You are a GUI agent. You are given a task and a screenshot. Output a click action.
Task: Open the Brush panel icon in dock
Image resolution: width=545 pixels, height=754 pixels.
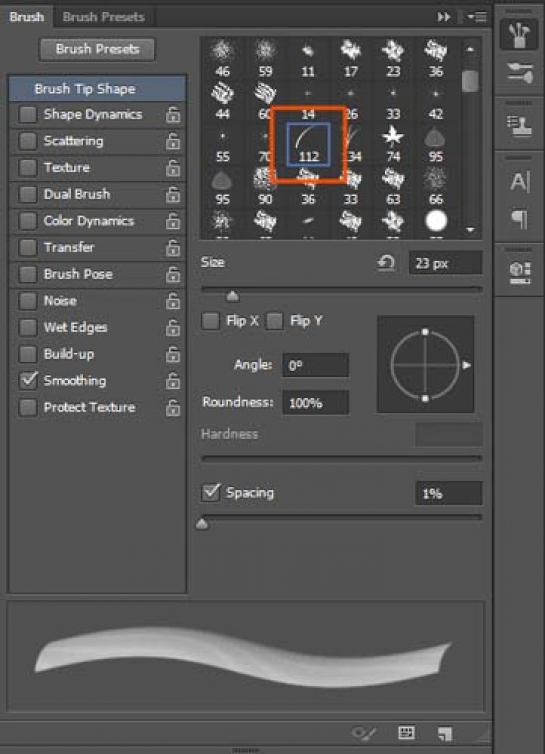519,34
